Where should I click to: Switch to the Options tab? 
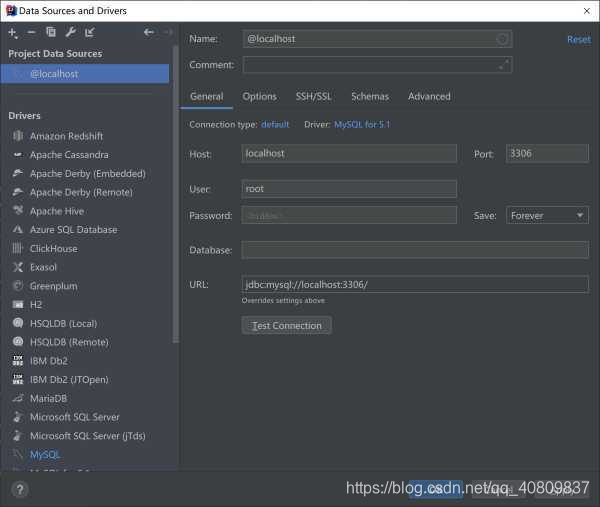pyautogui.click(x=259, y=96)
